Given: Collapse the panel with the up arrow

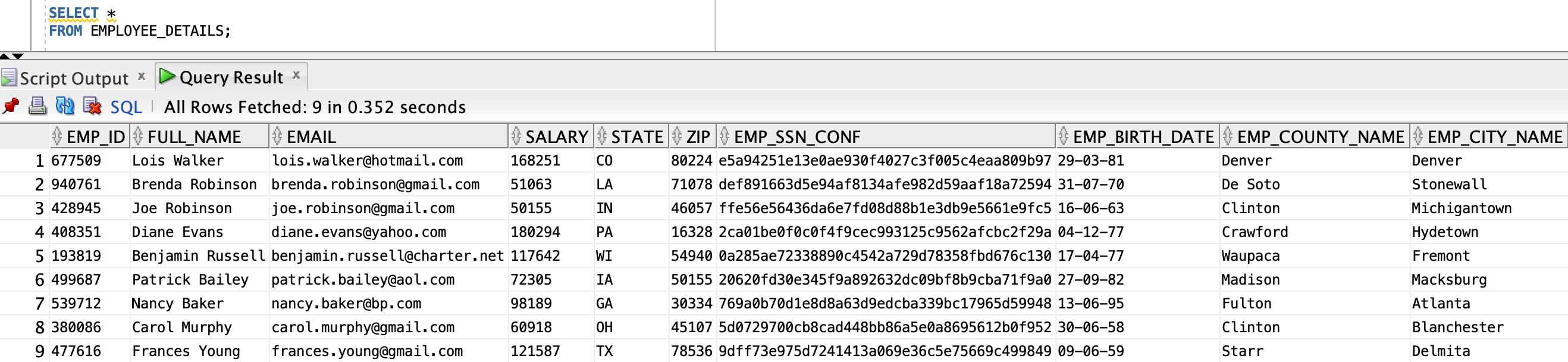Looking at the screenshot, I should 5,56.
